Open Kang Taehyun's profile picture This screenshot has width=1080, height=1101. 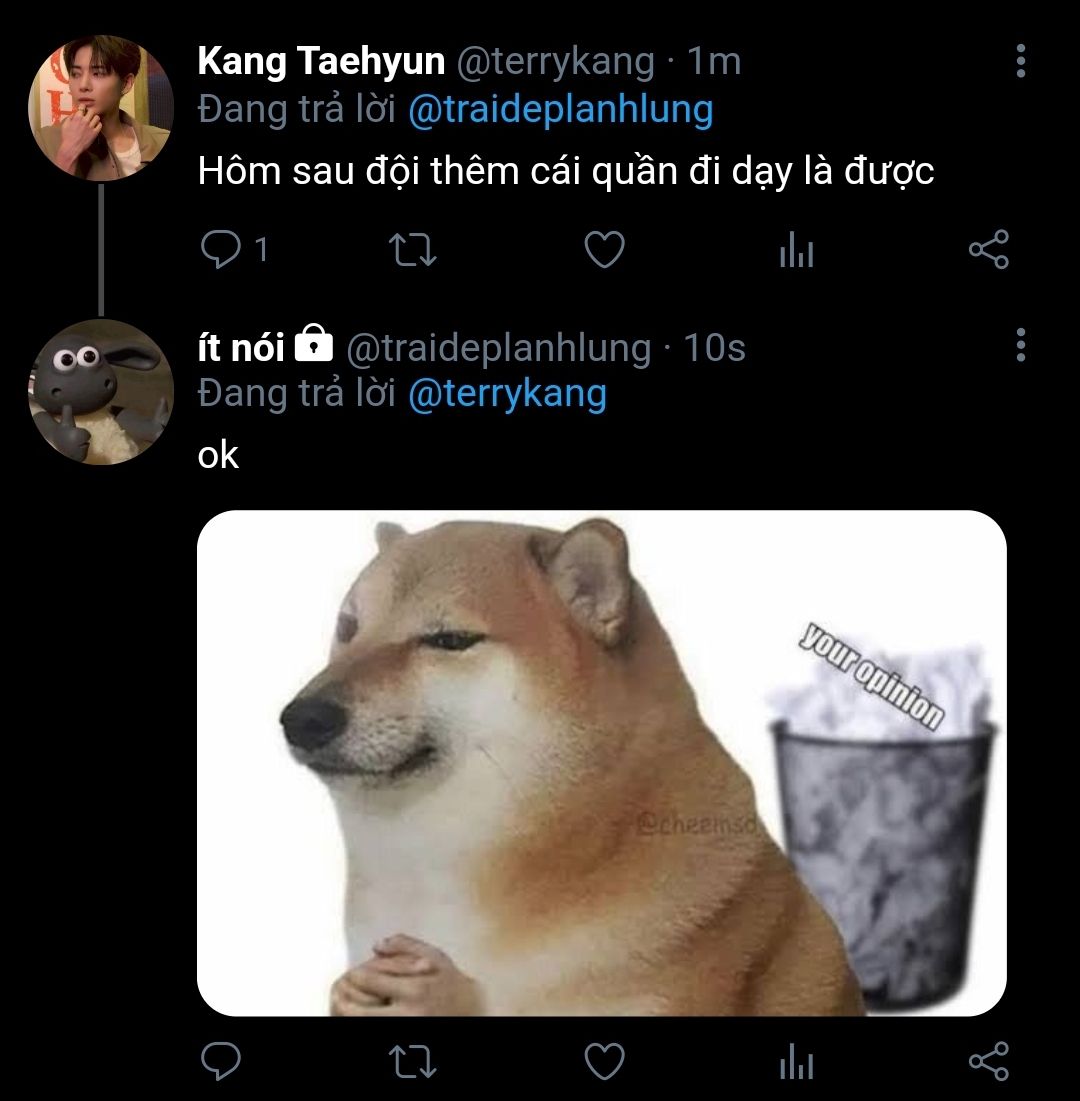(x=101, y=108)
